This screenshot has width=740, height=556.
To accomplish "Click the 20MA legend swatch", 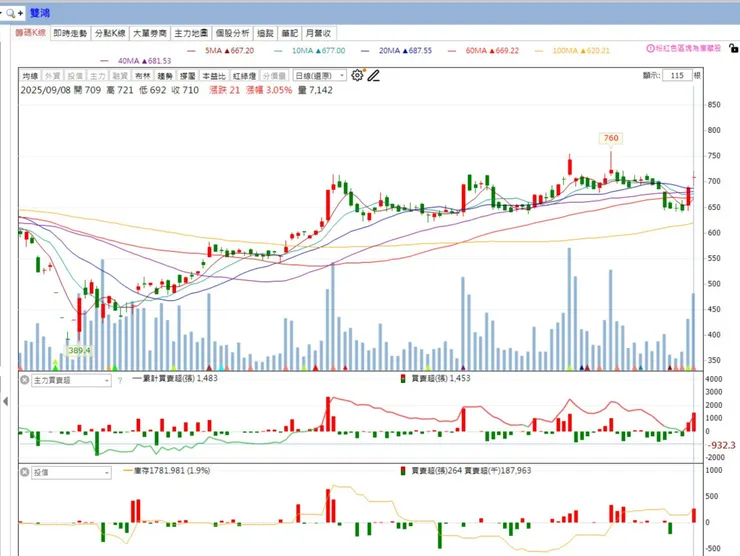I will pos(365,51).
